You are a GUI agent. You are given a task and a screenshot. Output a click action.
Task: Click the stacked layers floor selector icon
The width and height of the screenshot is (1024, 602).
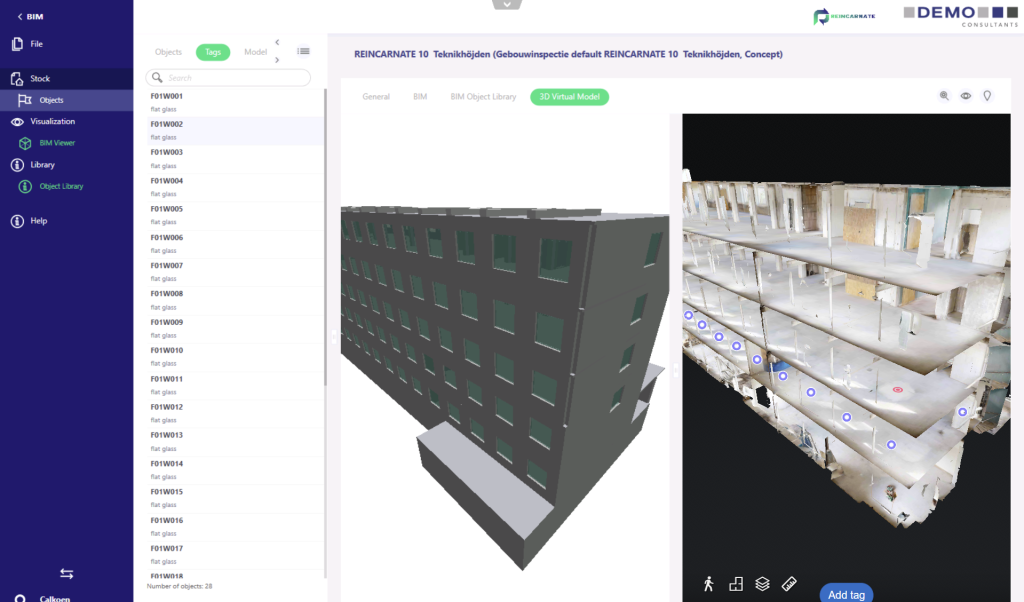point(762,584)
